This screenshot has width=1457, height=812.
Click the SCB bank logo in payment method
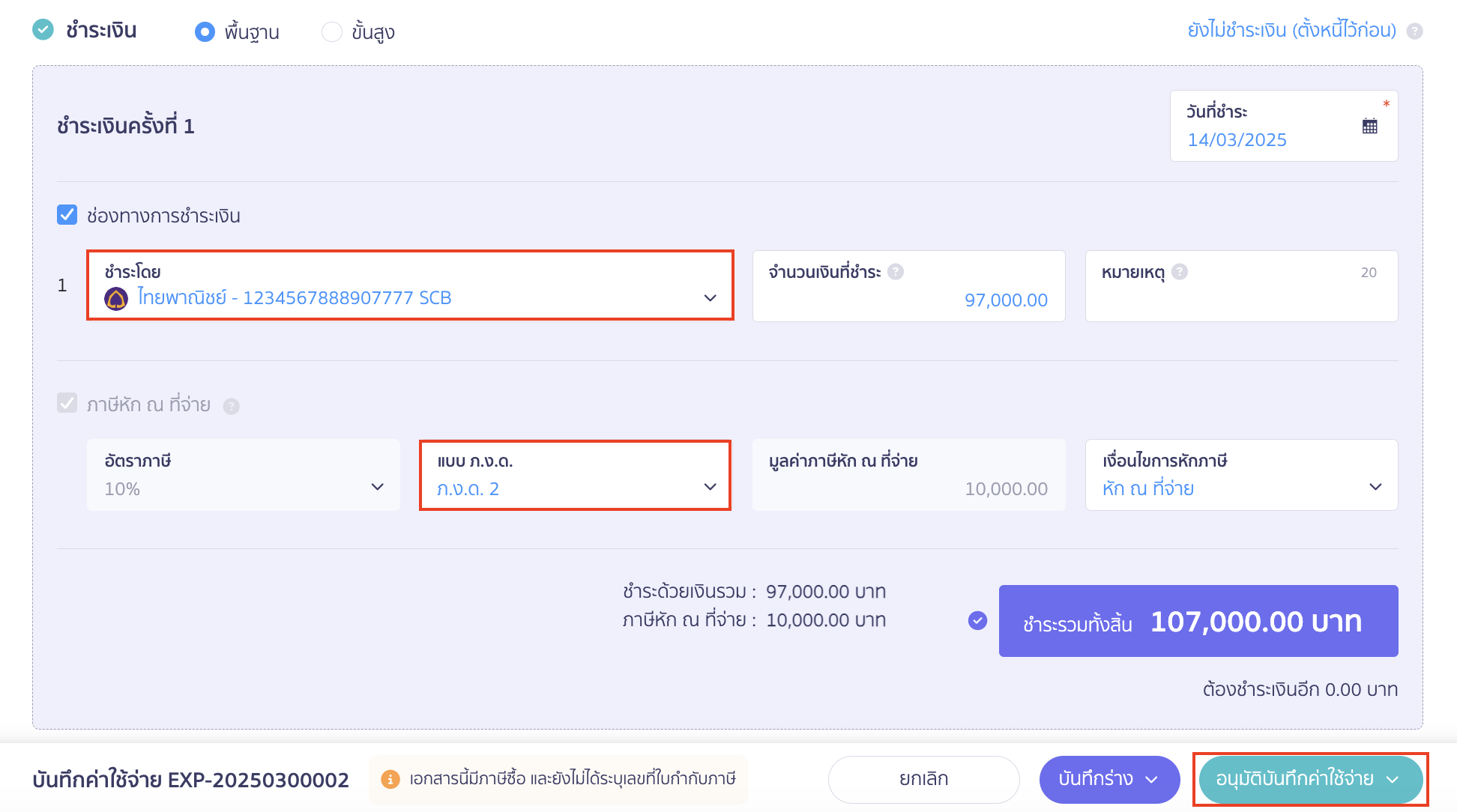click(117, 297)
